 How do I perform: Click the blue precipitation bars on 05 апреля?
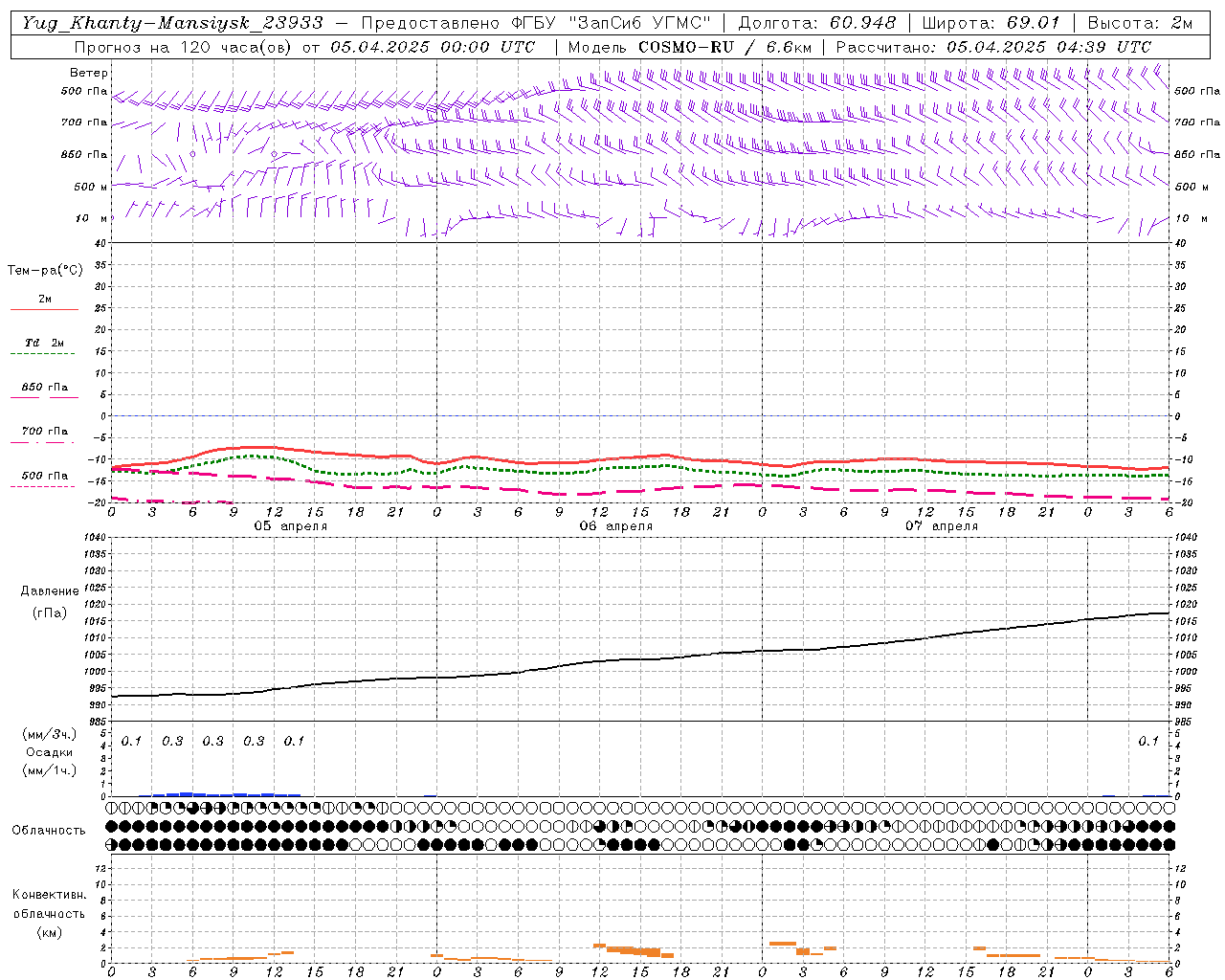pyautogui.click(x=220, y=793)
